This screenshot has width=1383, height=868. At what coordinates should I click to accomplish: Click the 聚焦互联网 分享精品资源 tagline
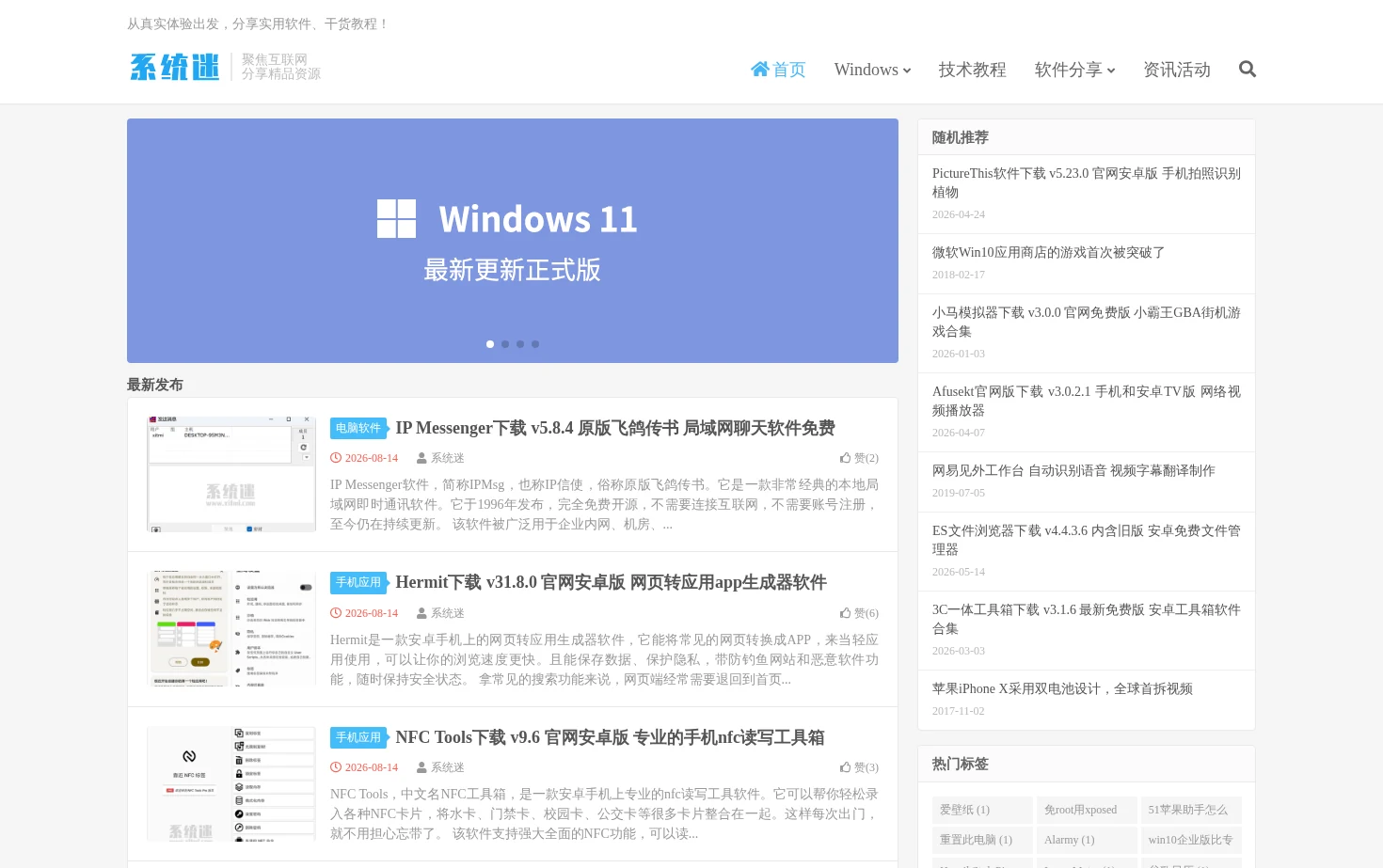(x=281, y=67)
